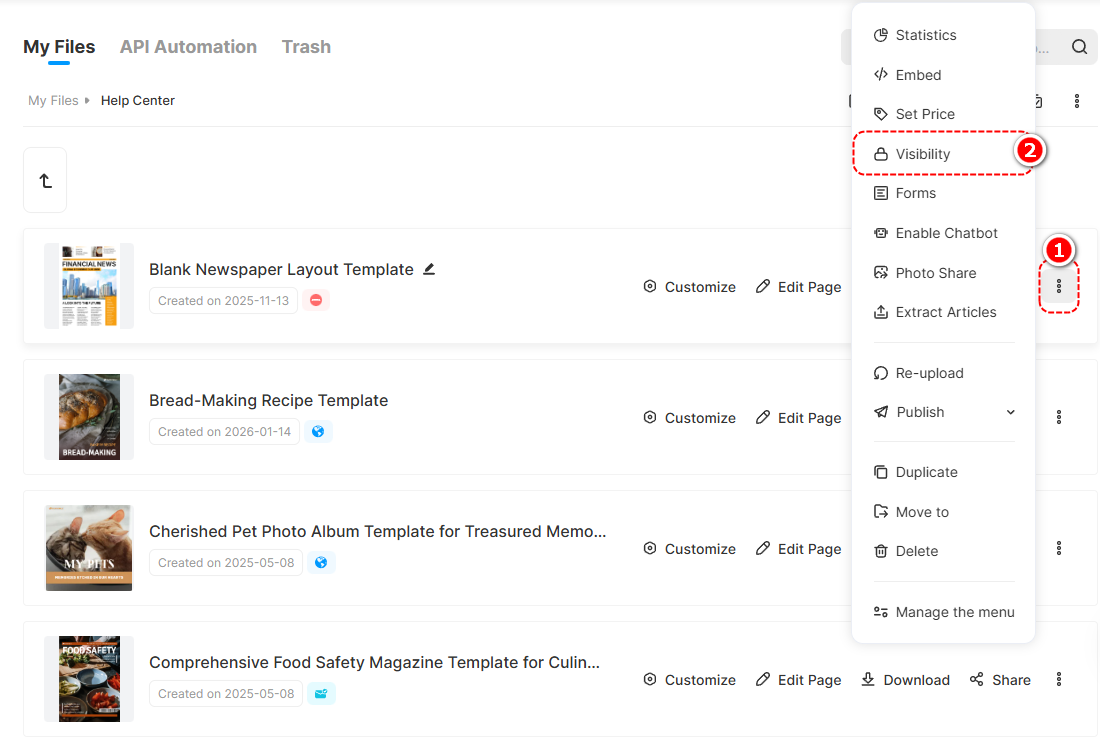Click the Share icon on Food Safety Magazine
The height and width of the screenshot is (742, 1100).
click(x=977, y=680)
